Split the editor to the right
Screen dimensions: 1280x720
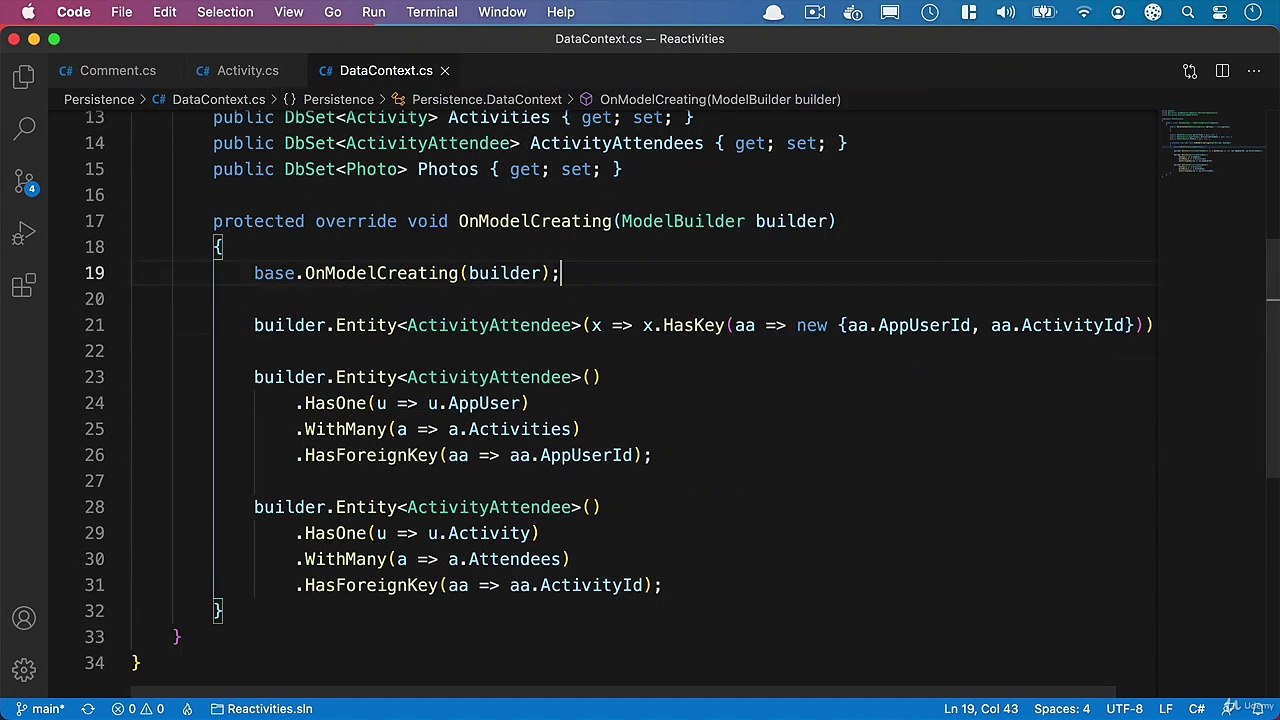[1222, 71]
